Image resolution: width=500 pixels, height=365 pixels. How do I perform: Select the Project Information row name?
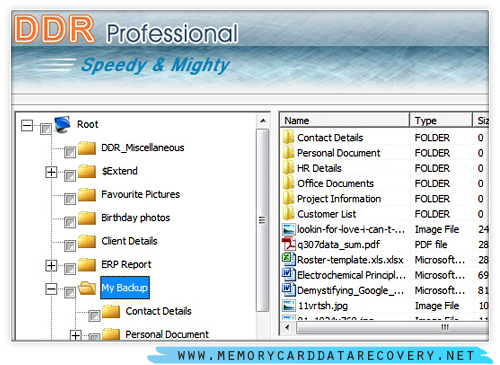[x=339, y=199]
